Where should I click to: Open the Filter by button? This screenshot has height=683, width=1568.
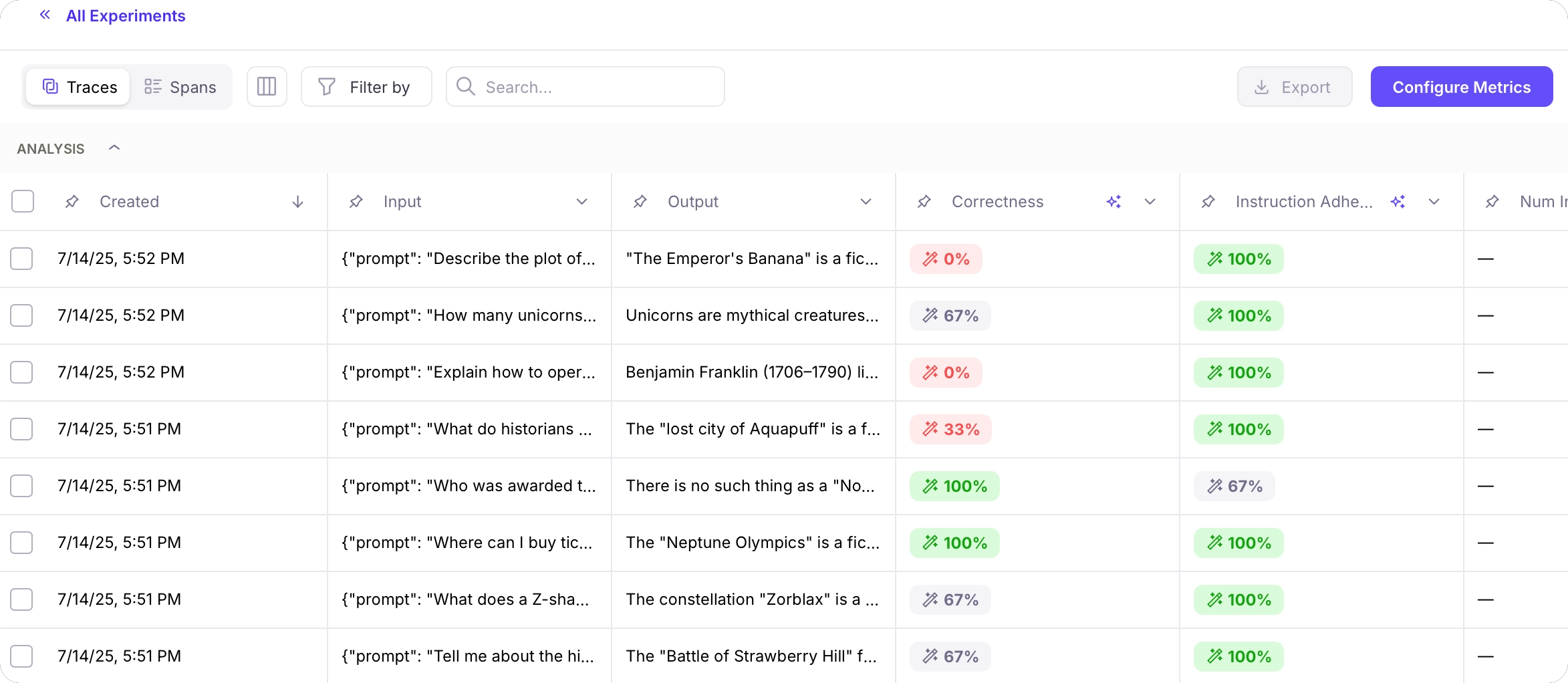pyautogui.click(x=366, y=86)
